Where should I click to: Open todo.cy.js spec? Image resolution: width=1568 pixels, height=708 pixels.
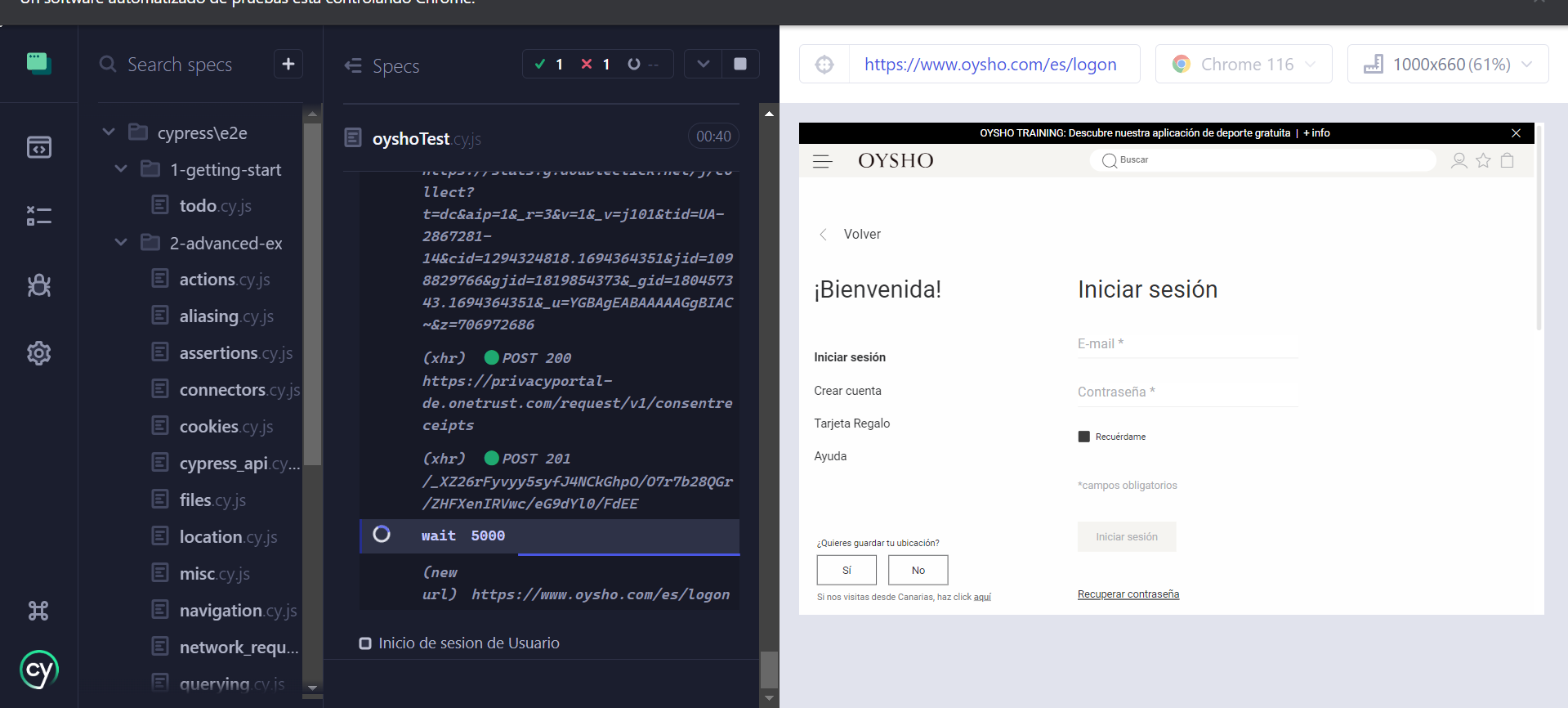click(216, 205)
